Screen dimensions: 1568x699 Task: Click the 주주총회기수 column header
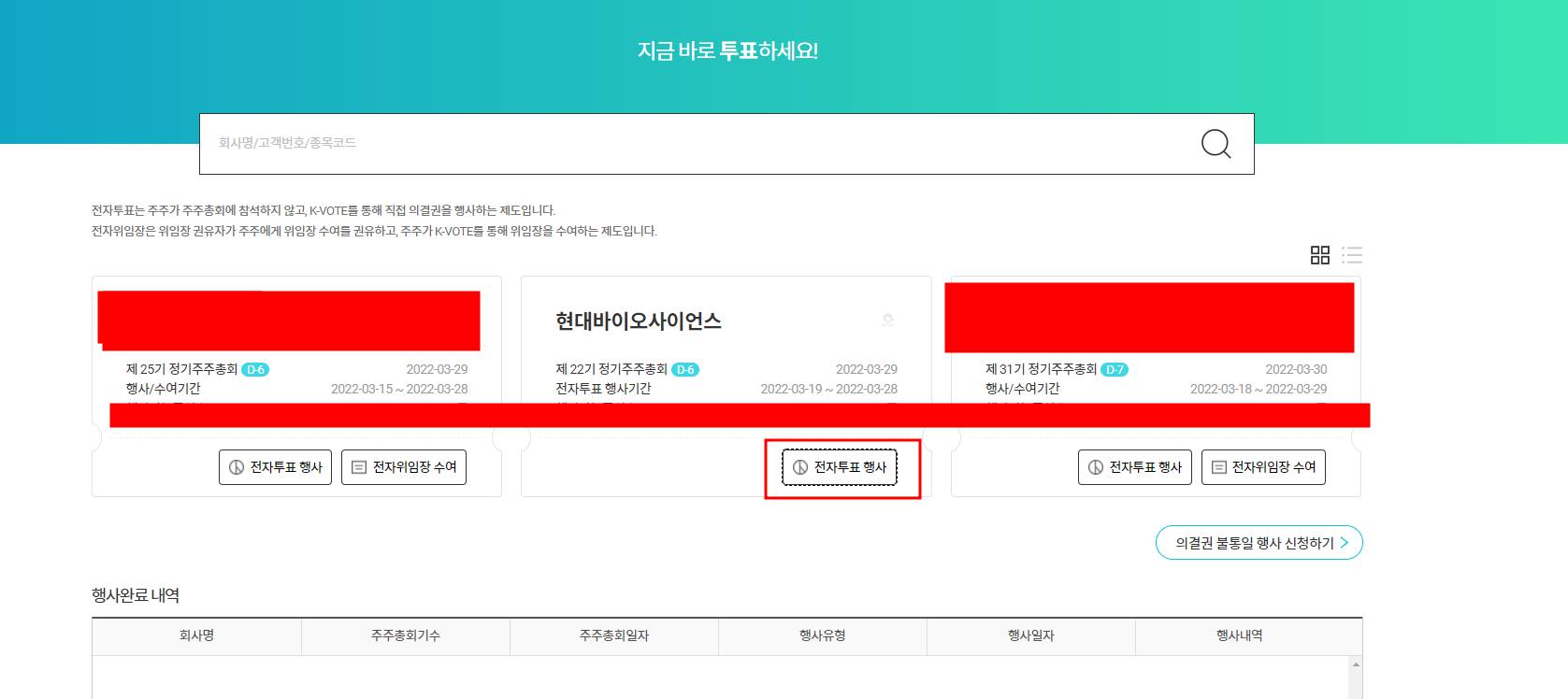[x=406, y=635]
